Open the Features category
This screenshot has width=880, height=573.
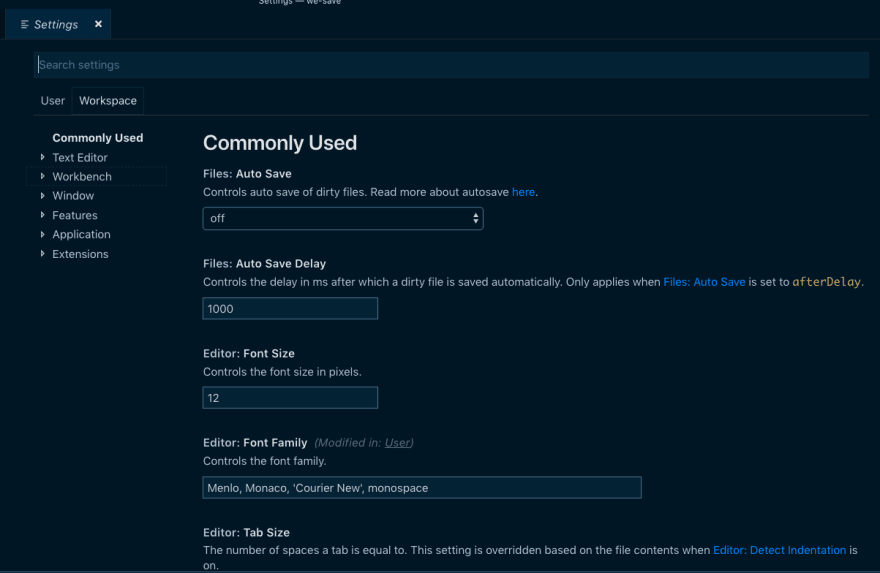[x=75, y=215]
